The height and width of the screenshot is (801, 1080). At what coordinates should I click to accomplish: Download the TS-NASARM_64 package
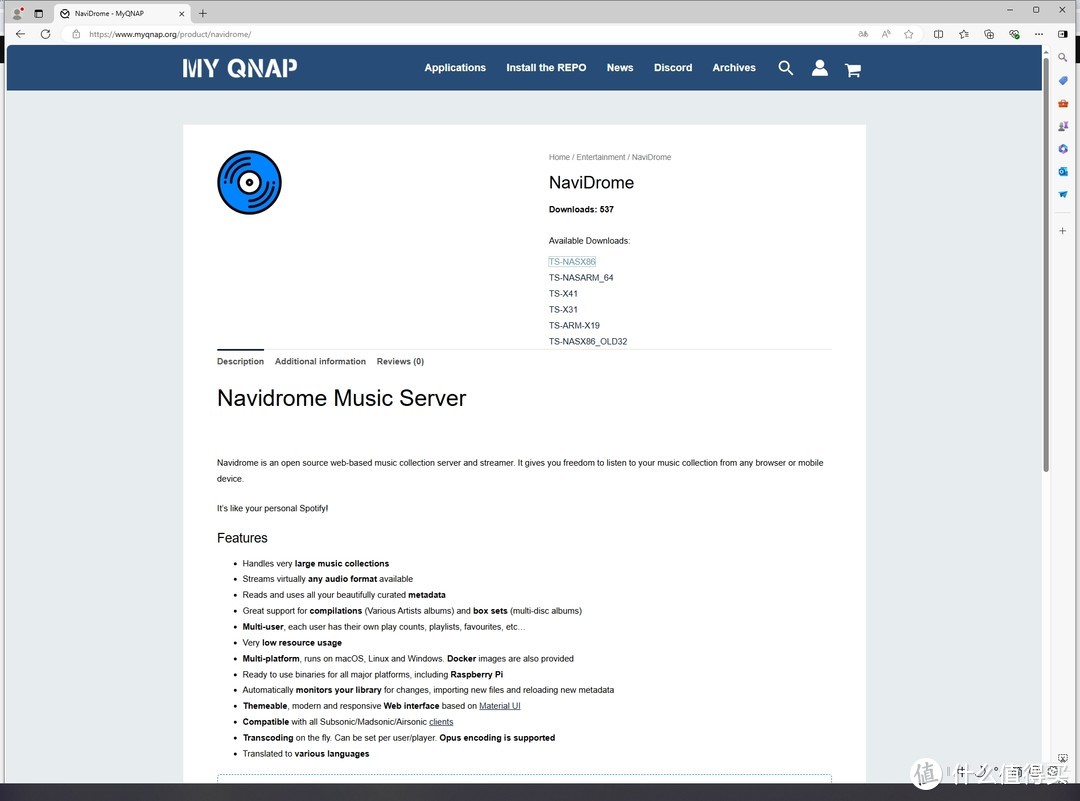click(581, 278)
